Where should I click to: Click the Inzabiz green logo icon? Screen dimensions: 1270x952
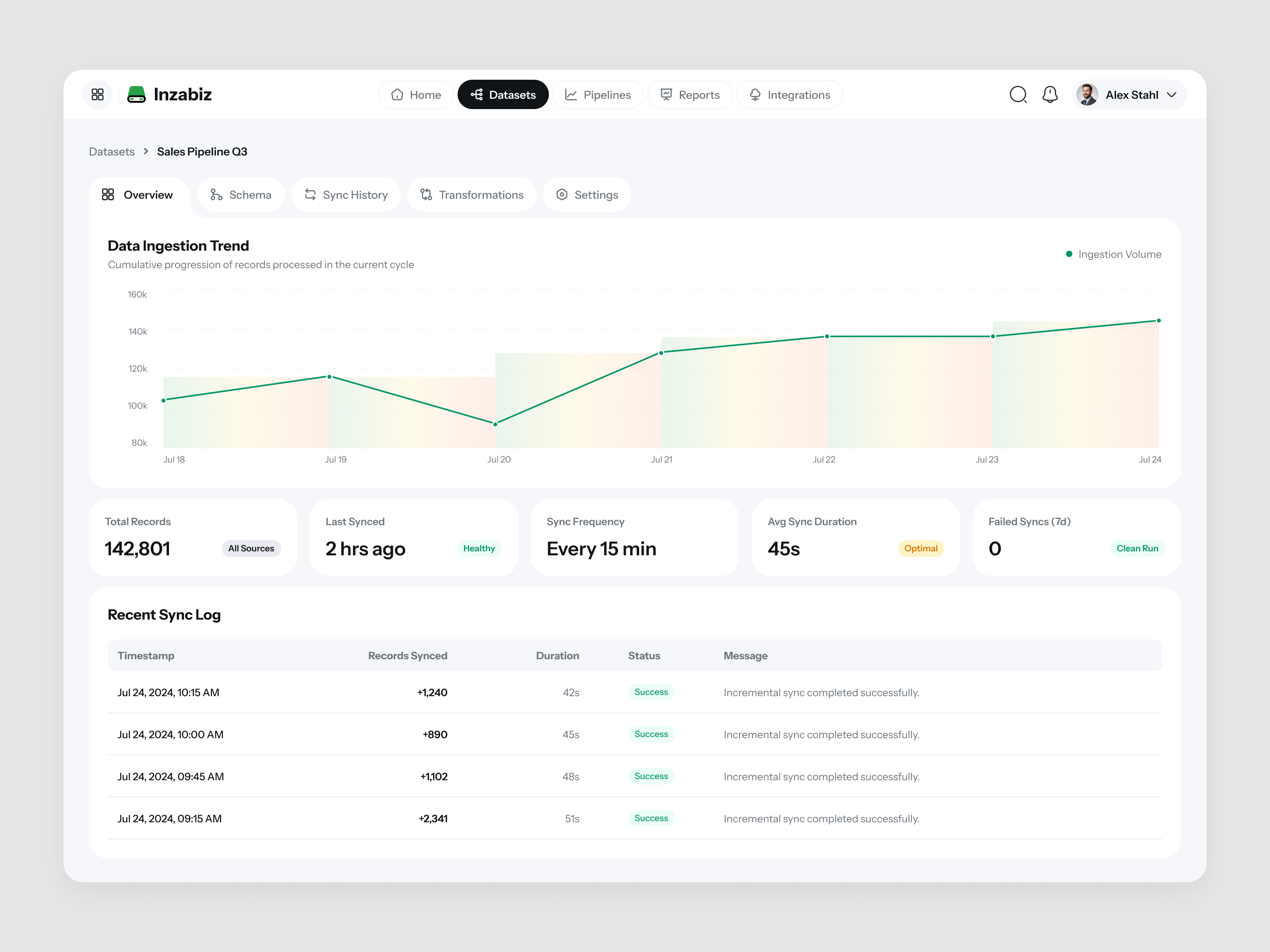136,95
